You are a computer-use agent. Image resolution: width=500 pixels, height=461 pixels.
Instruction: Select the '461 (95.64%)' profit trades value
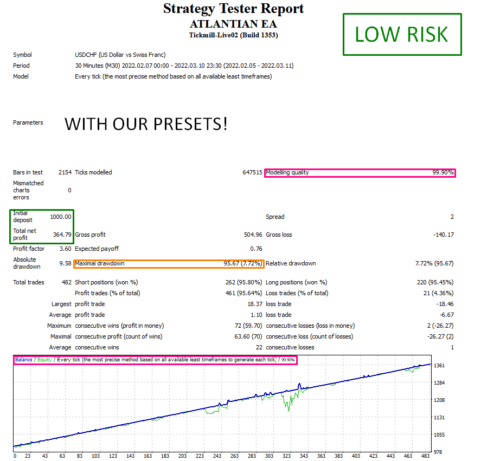(244, 293)
